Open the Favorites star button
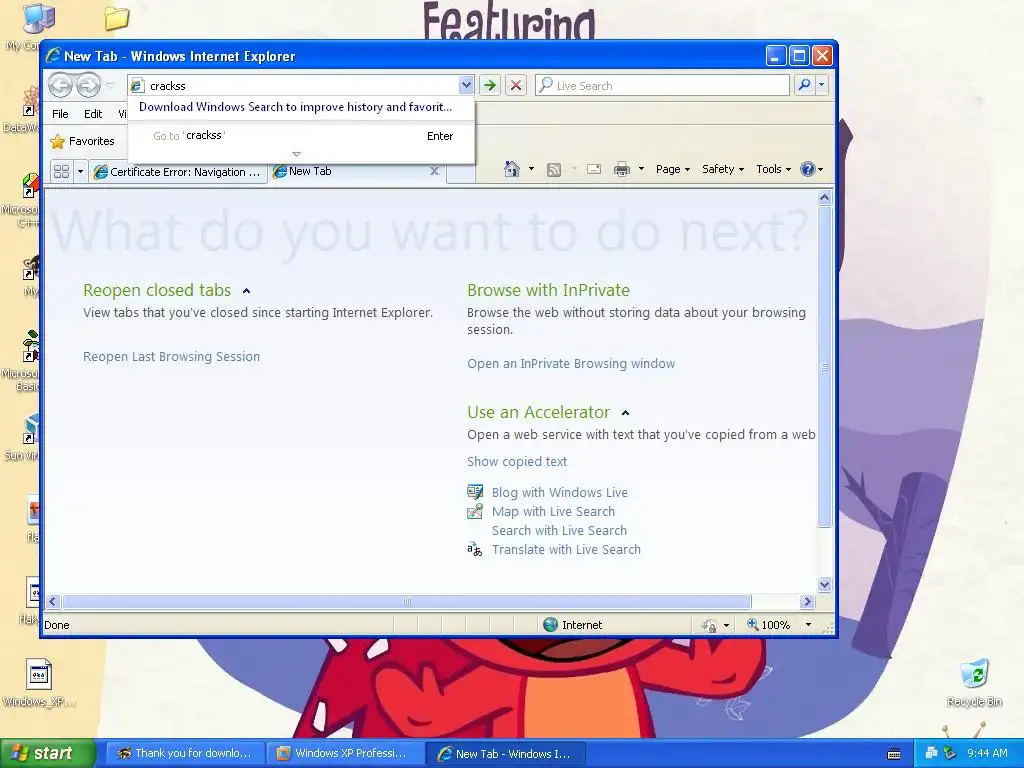Viewport: 1024px width, 768px height. (83, 141)
